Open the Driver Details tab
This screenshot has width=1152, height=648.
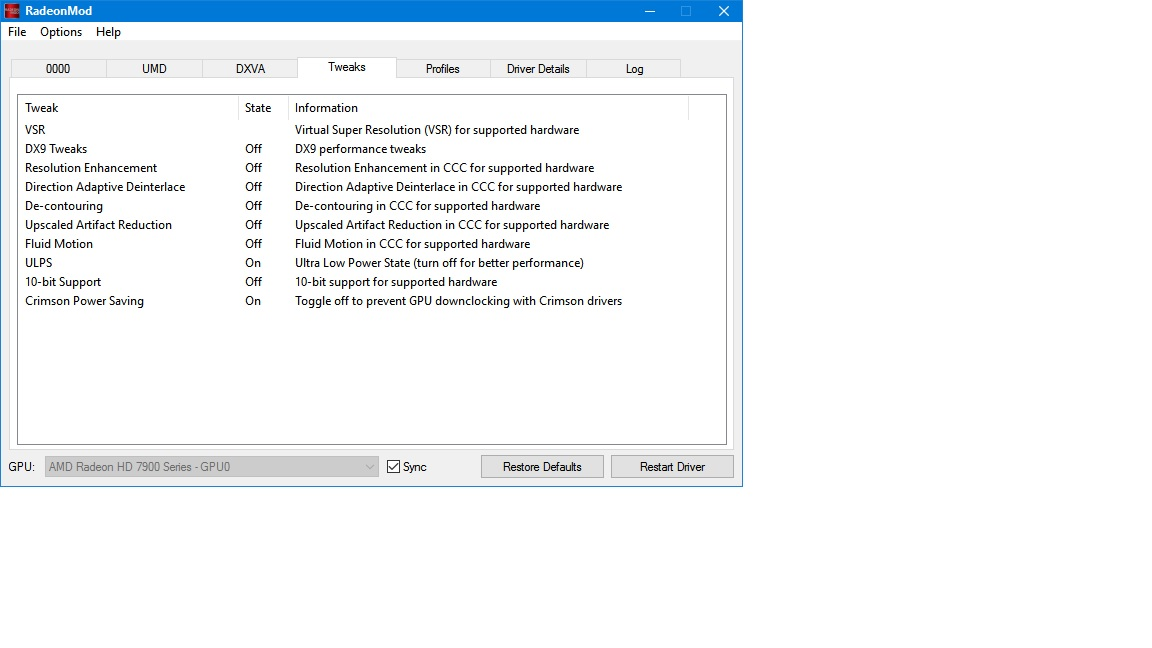pos(539,68)
